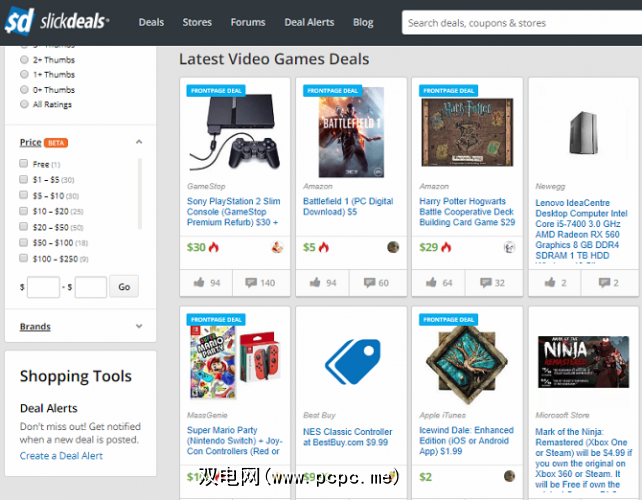Image resolution: width=642 pixels, height=500 pixels.
Task: Click Frontpage Deal badge on Icewind Dale card
Action: coord(449,319)
